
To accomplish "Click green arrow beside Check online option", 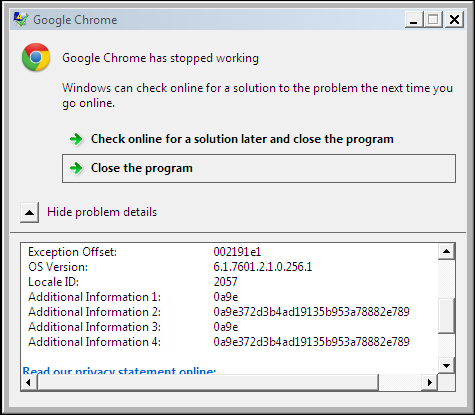I will tap(76, 139).
